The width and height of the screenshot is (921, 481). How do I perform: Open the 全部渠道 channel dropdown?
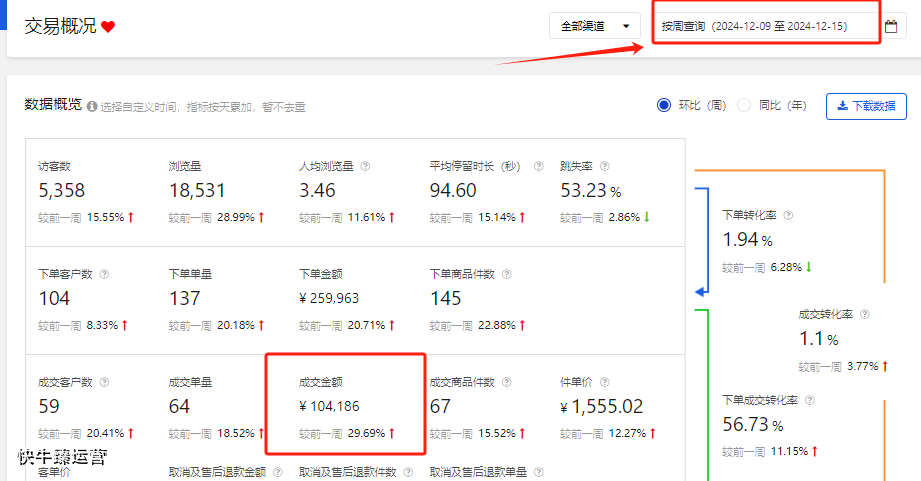(x=595, y=26)
